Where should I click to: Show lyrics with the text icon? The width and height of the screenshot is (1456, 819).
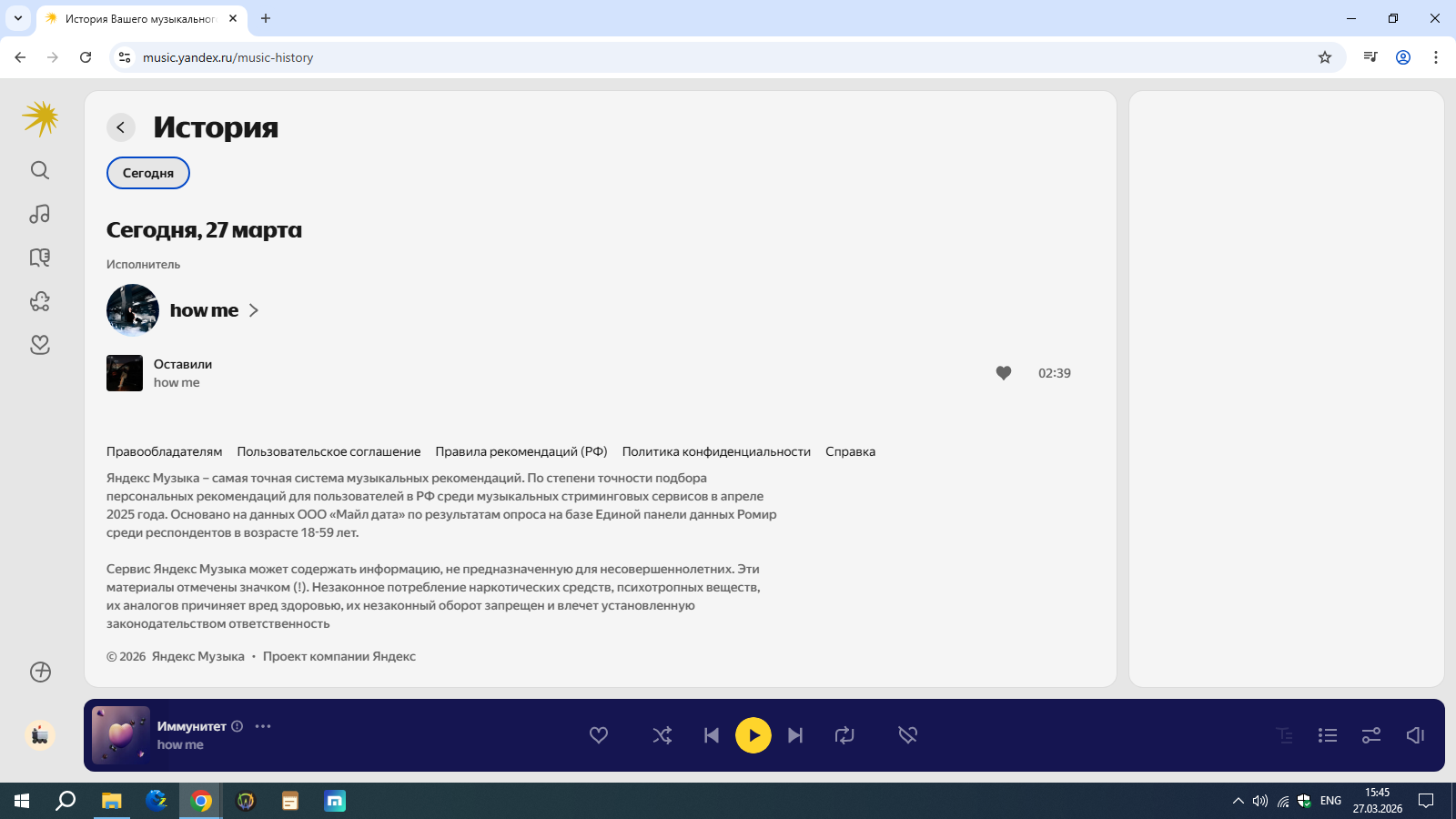point(1284,735)
